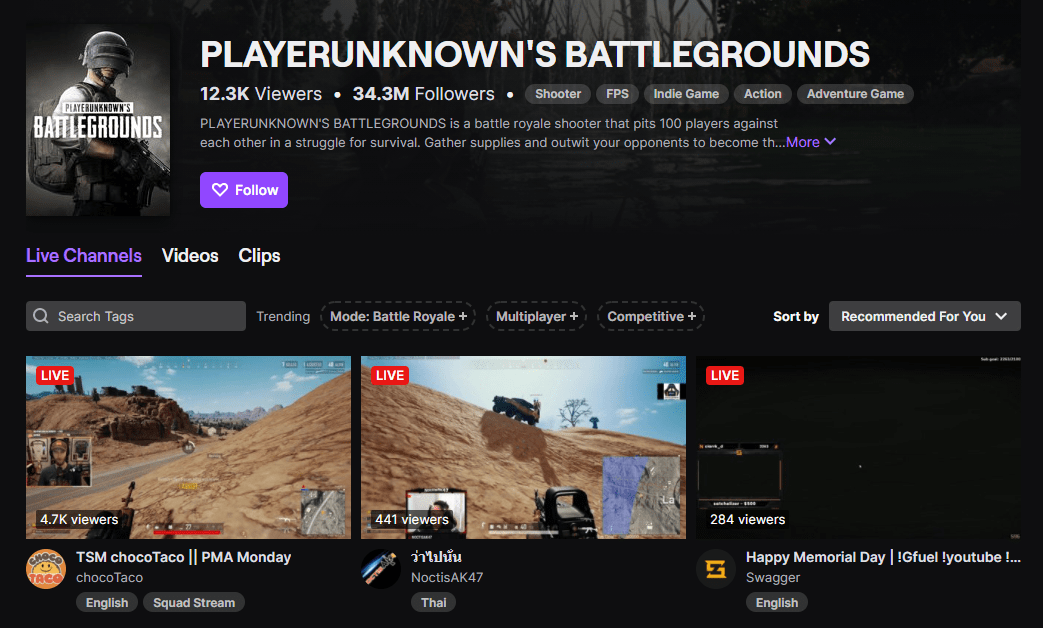Screen dimensions: 1043x628
Task: Add the Mode: Battle Royale trending tag
Action: [x=398, y=317]
